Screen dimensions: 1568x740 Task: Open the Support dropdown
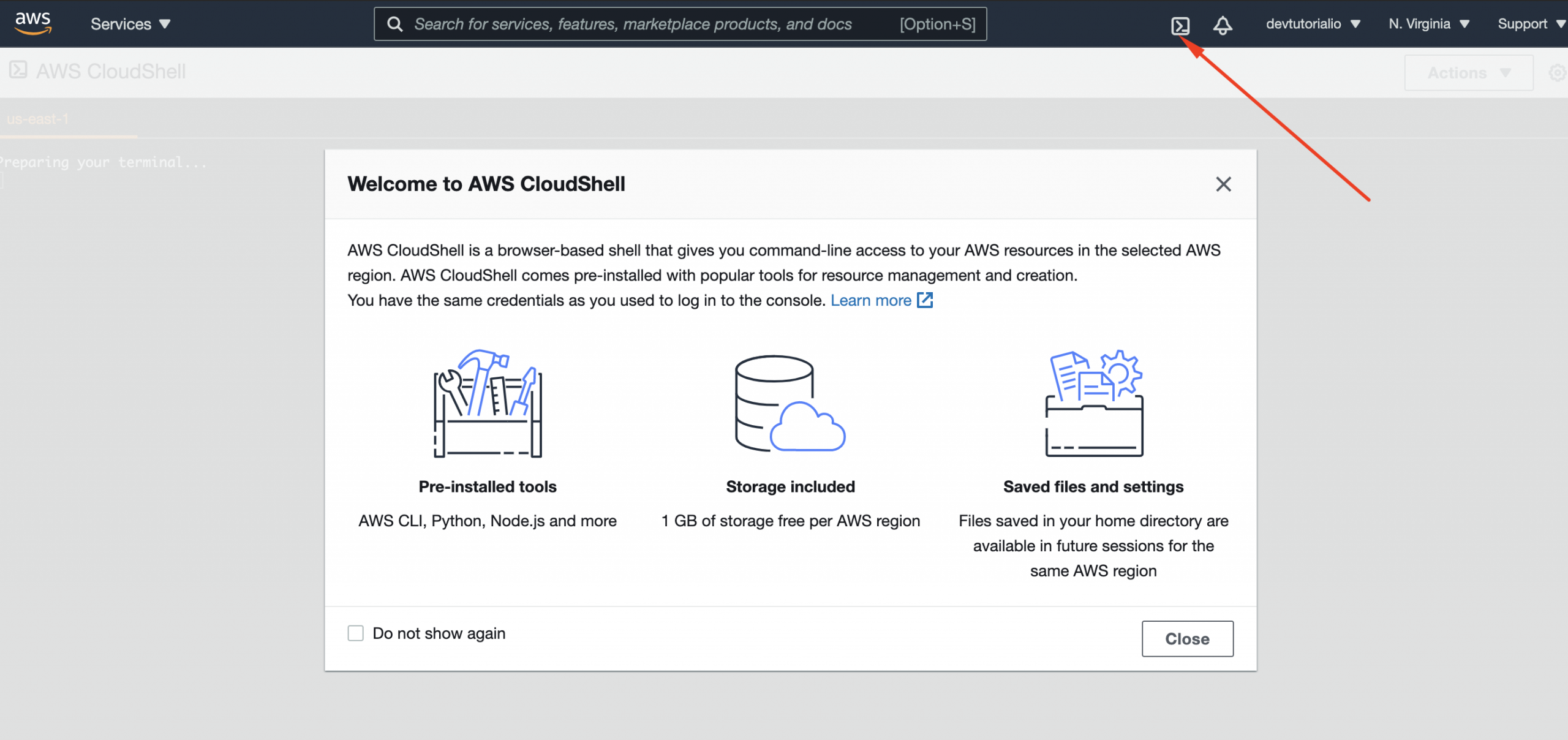click(1531, 24)
